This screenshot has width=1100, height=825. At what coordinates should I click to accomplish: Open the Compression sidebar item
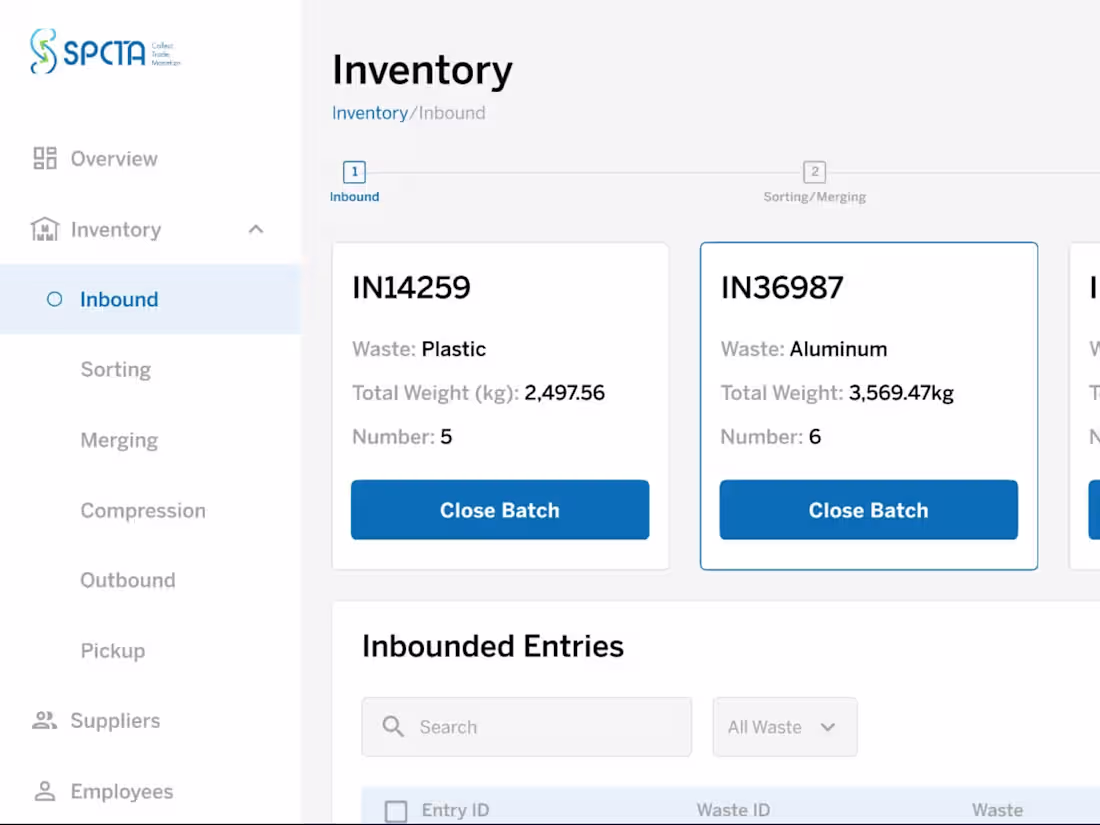(x=143, y=510)
